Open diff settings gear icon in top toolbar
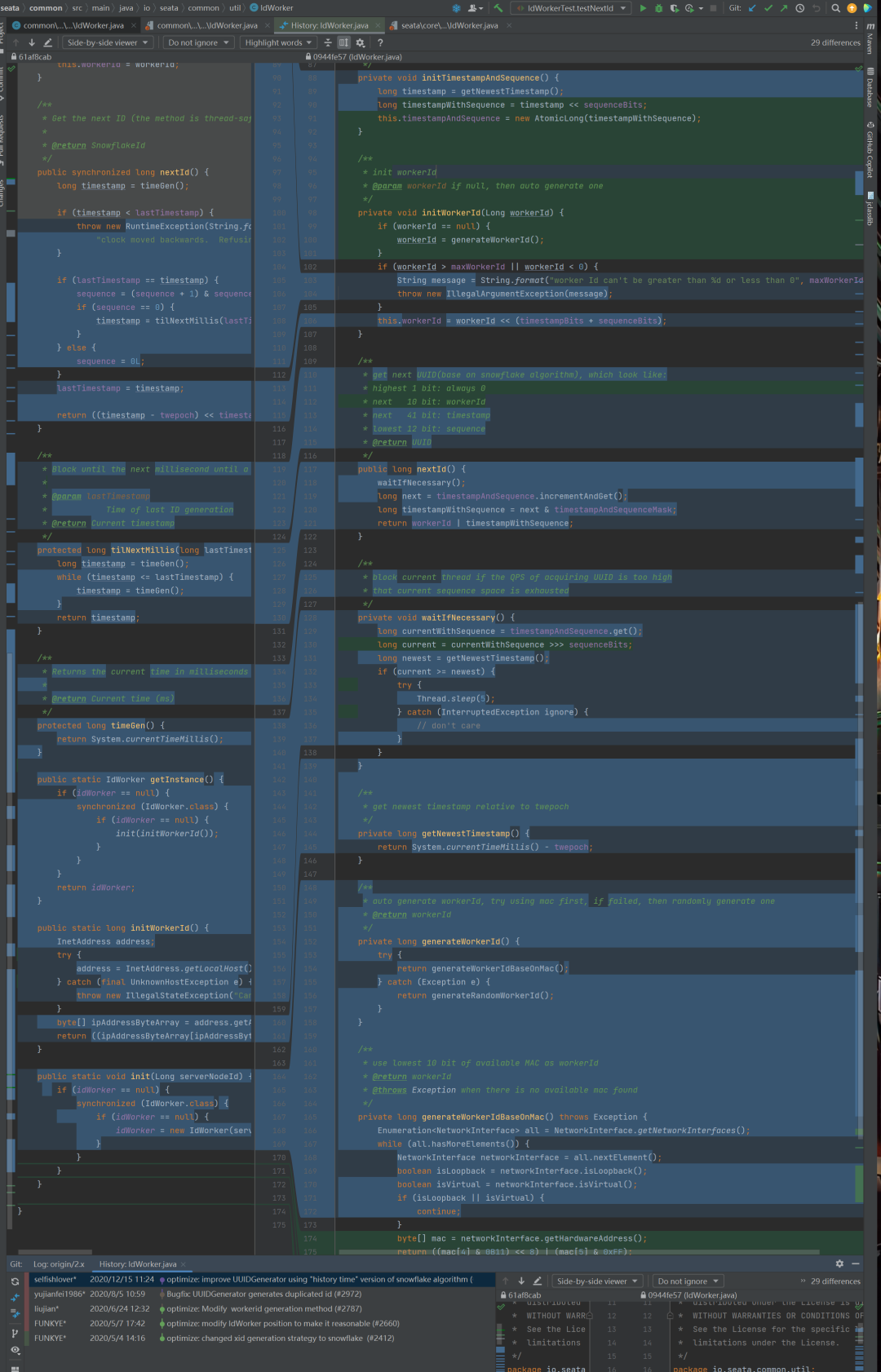Viewport: 881px width, 1372px height. tap(360, 42)
